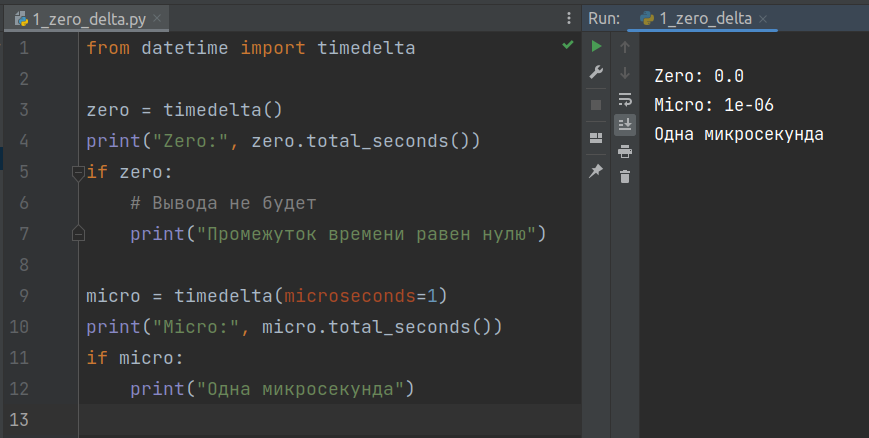Click string "Одна микросекунда" on line 12

[300, 389]
